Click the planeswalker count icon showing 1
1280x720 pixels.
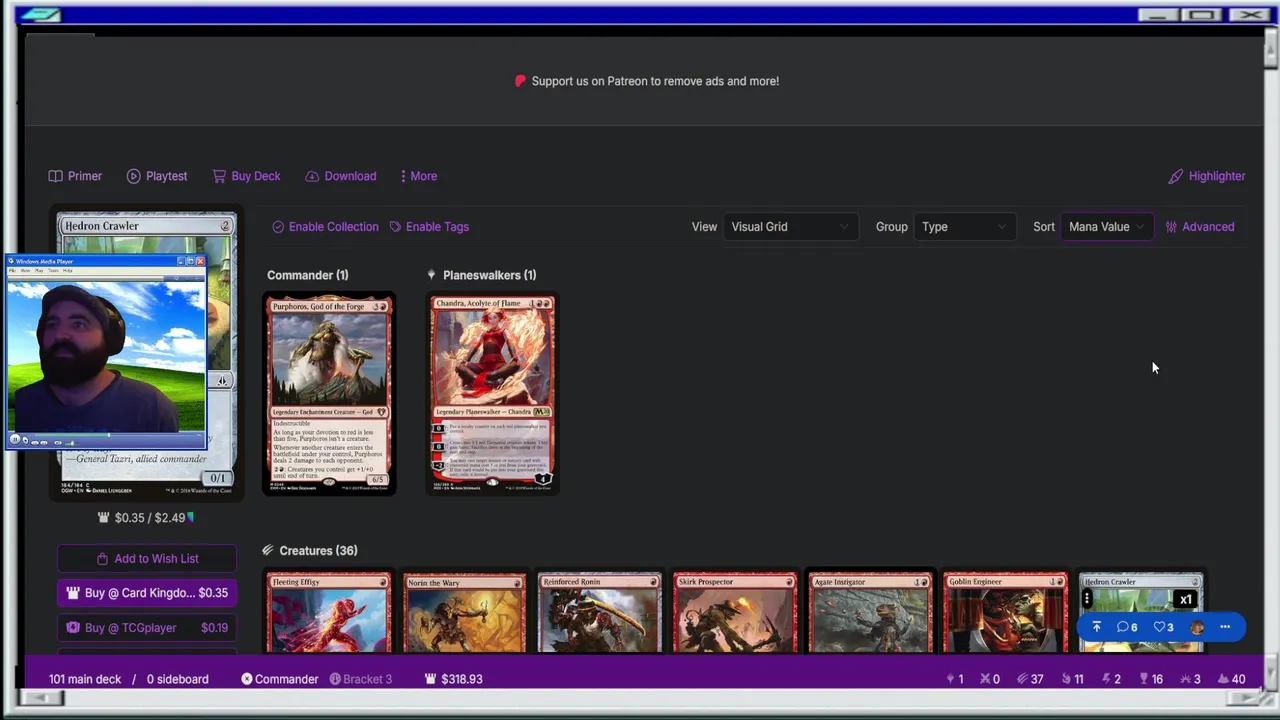point(955,679)
